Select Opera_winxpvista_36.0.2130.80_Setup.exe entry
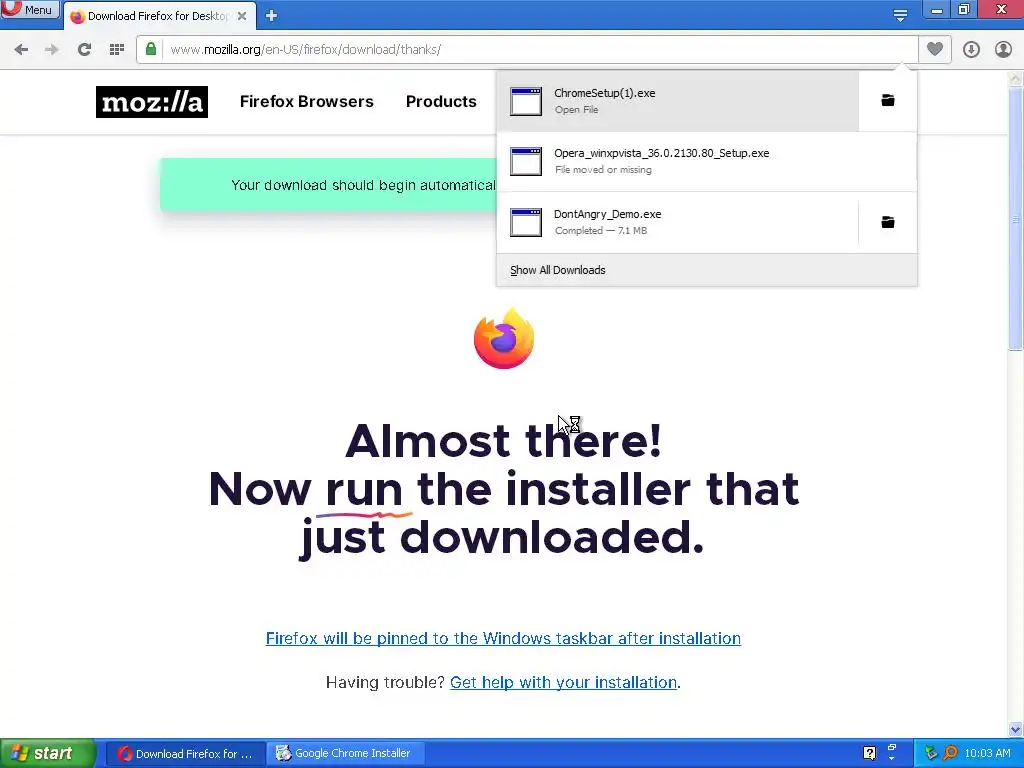This screenshot has height=768, width=1024. tap(707, 161)
